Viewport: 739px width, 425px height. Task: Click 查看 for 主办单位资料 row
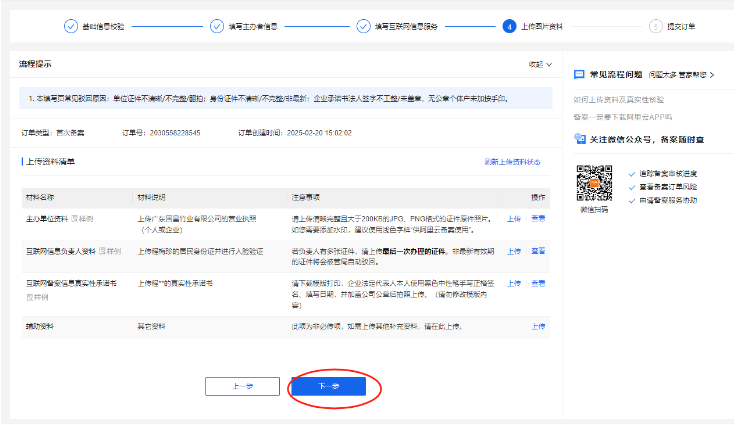pyautogui.click(x=538, y=217)
